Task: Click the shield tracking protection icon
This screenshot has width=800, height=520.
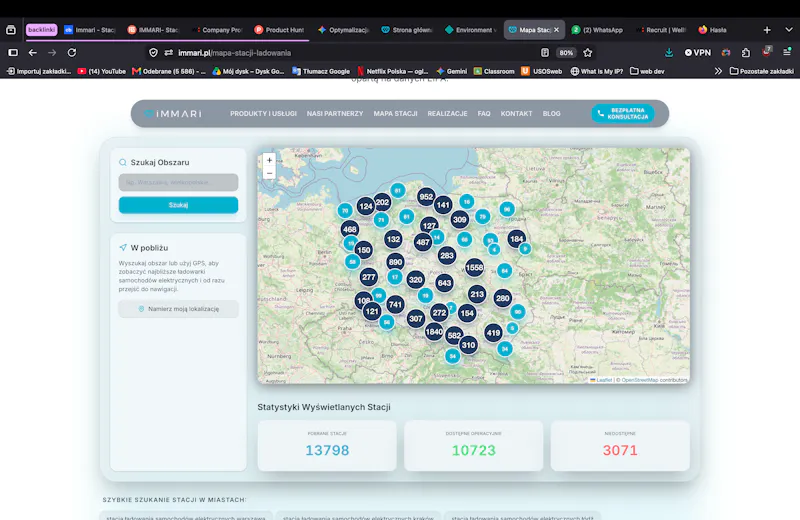Action: [153, 53]
